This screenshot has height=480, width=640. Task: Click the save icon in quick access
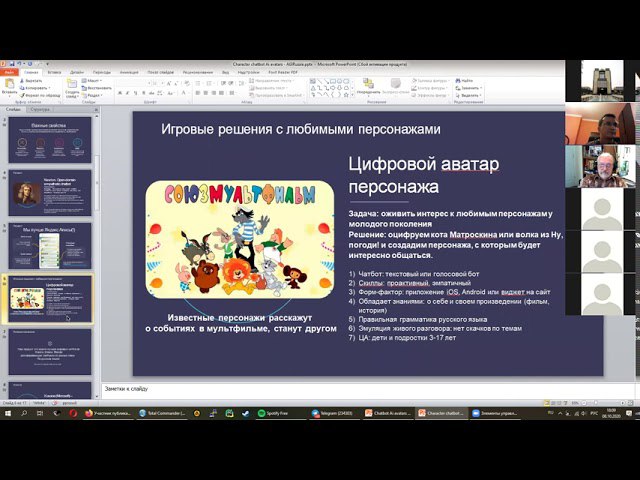12,63
